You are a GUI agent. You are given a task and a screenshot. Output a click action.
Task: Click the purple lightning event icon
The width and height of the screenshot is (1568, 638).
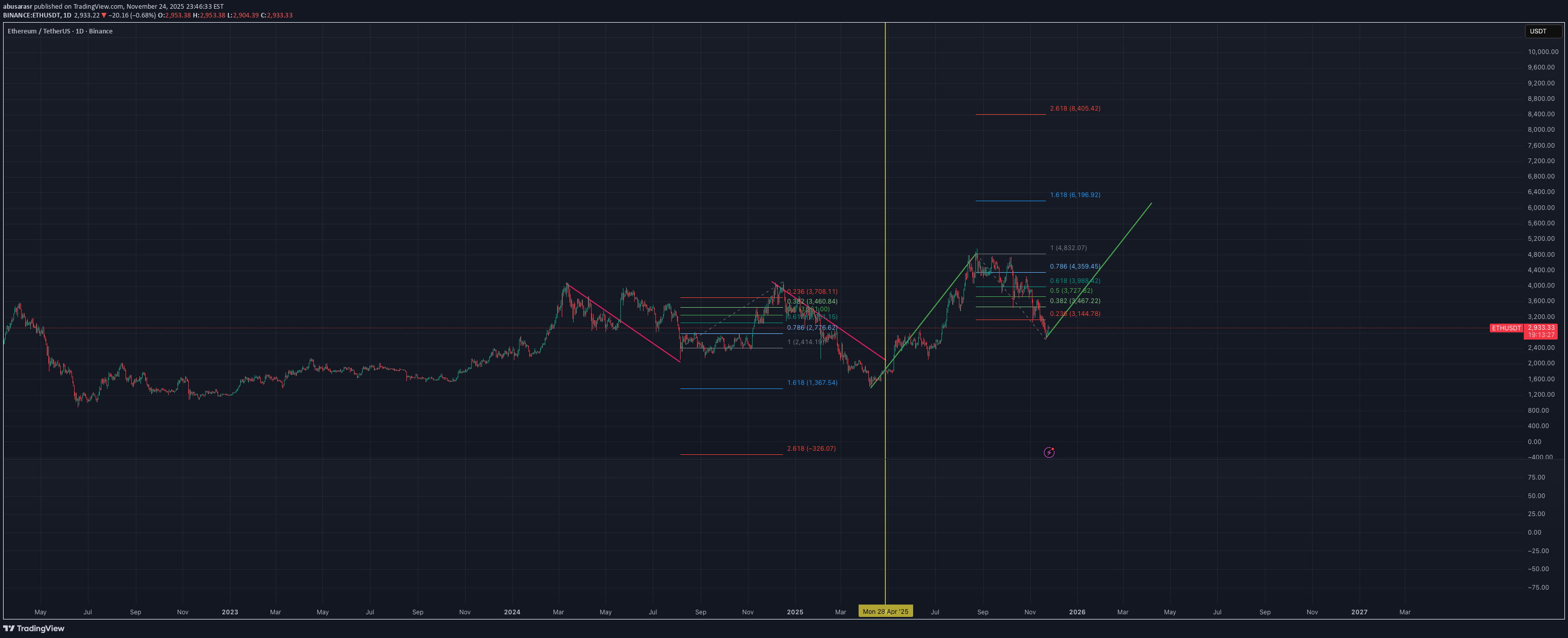click(1049, 452)
